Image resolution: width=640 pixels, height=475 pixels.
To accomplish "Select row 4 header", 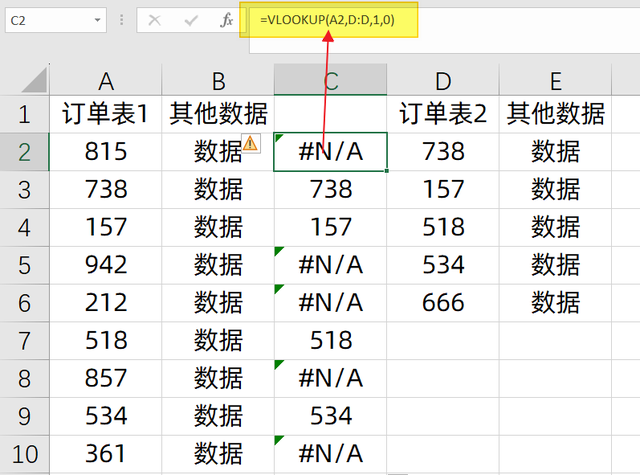I will [x=24, y=227].
